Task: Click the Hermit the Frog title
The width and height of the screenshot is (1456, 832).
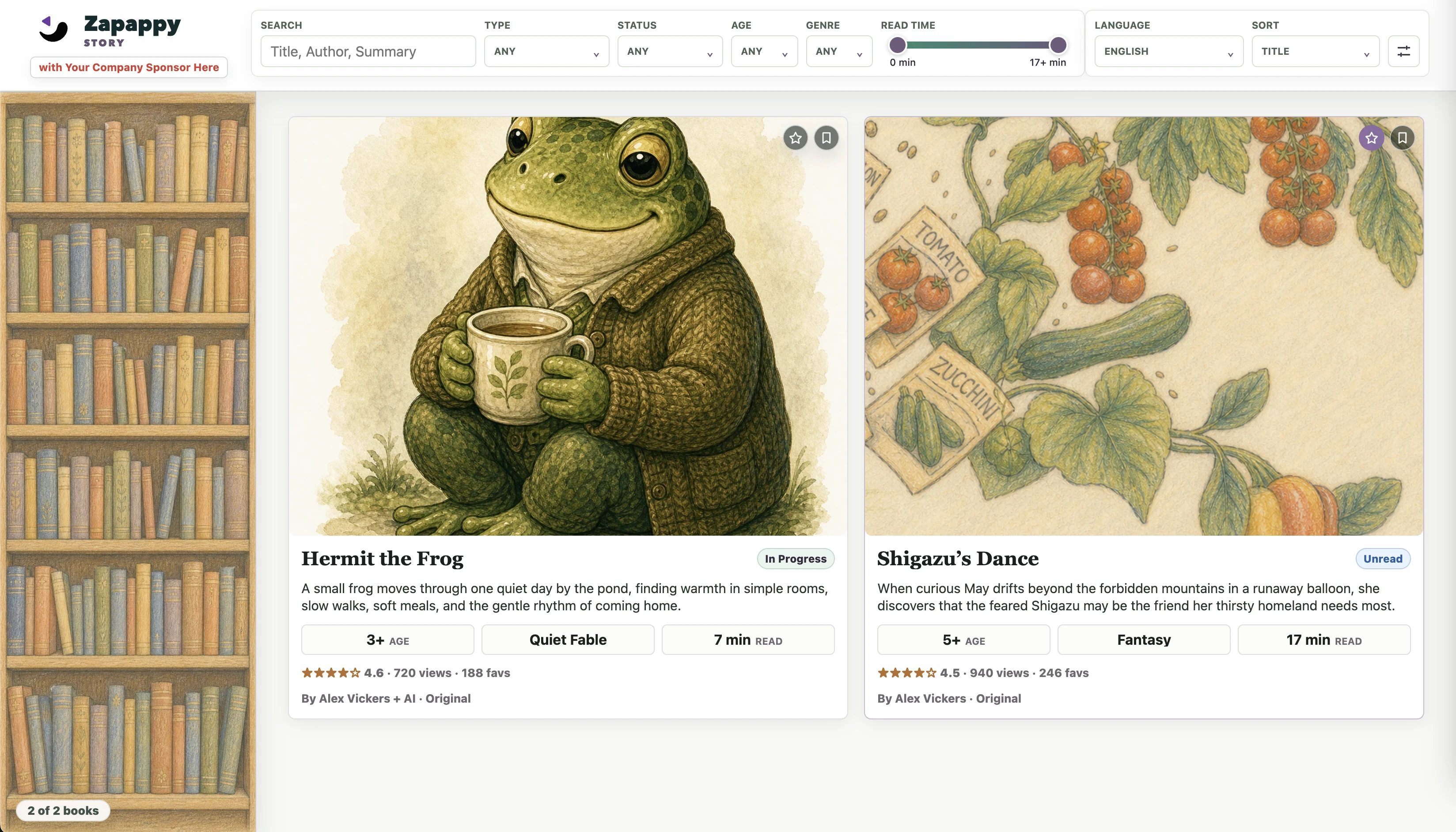Action: tap(382, 558)
